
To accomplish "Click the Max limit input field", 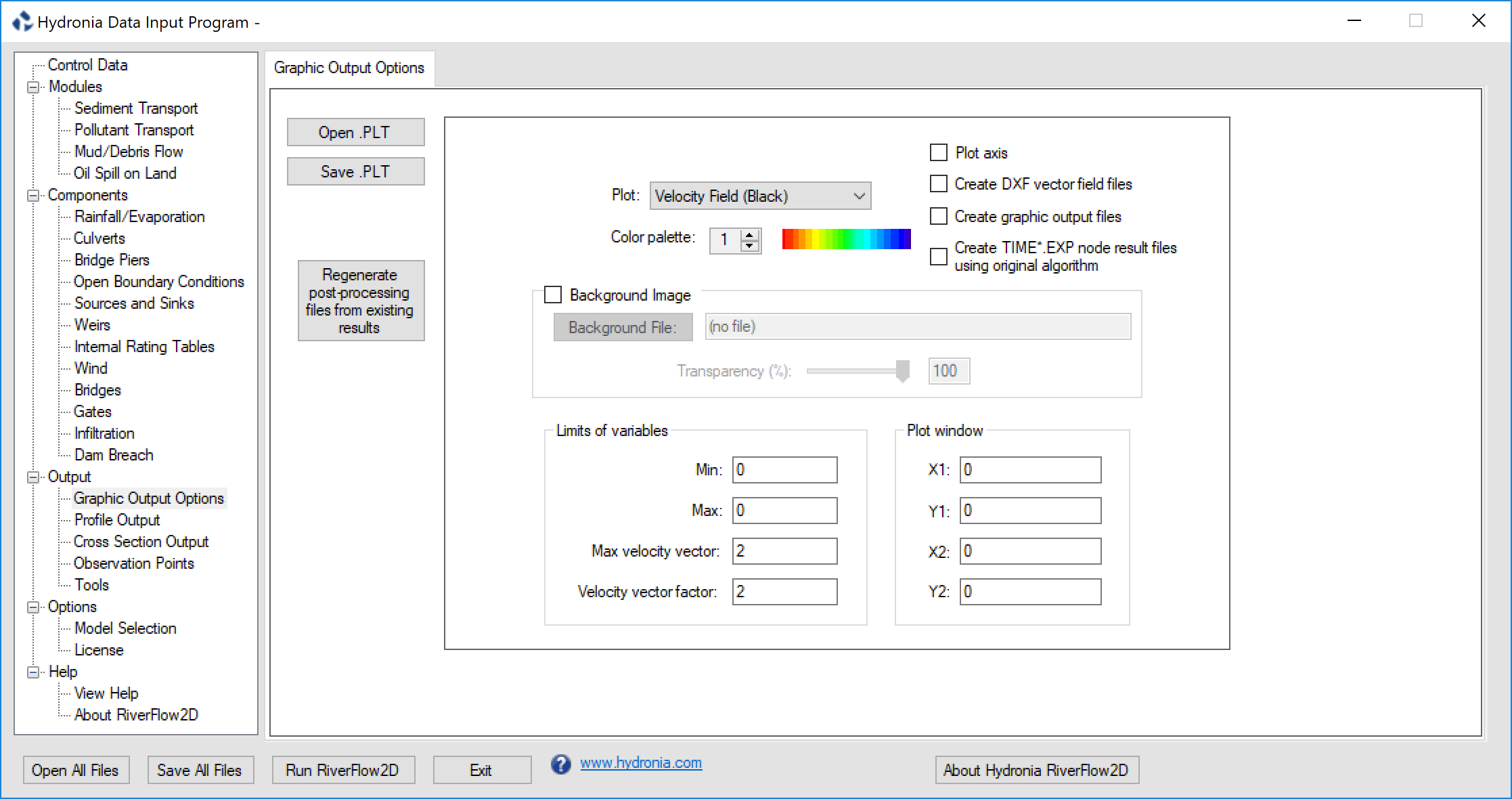I will coord(785,511).
